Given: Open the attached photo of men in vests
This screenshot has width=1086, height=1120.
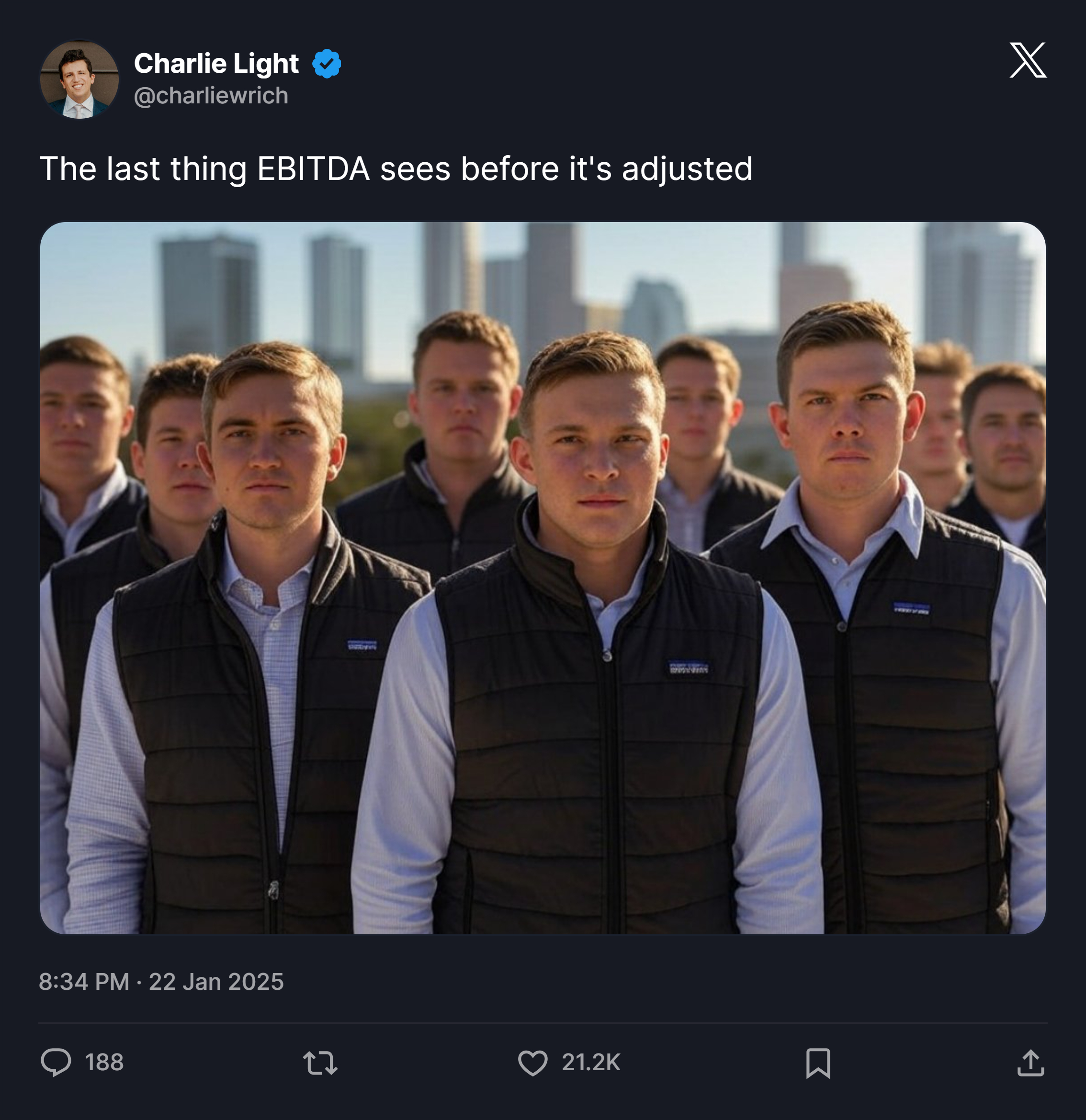Looking at the screenshot, I should [x=543, y=578].
